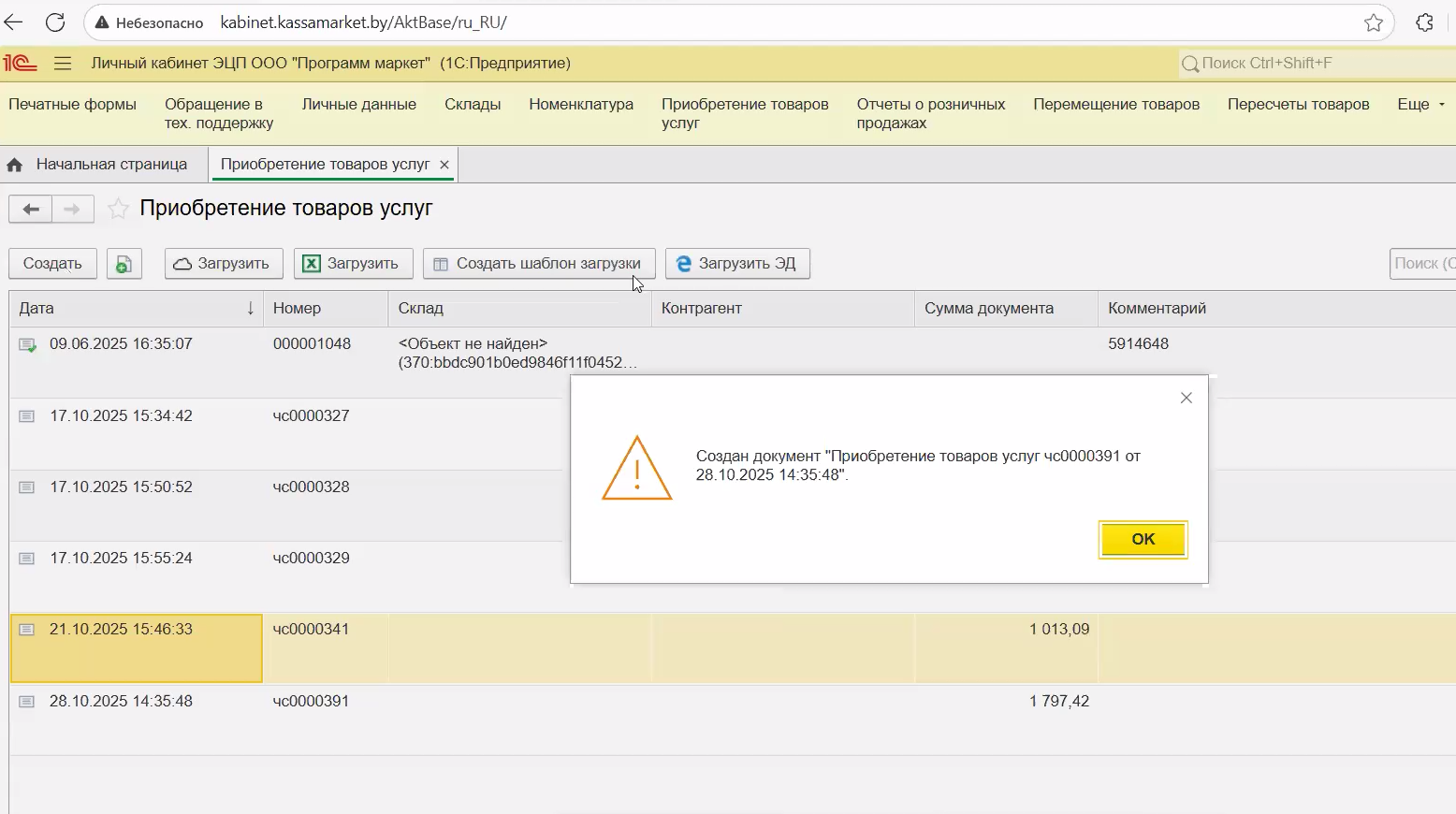
Task: Go back using the left arrow button
Action: point(31,209)
